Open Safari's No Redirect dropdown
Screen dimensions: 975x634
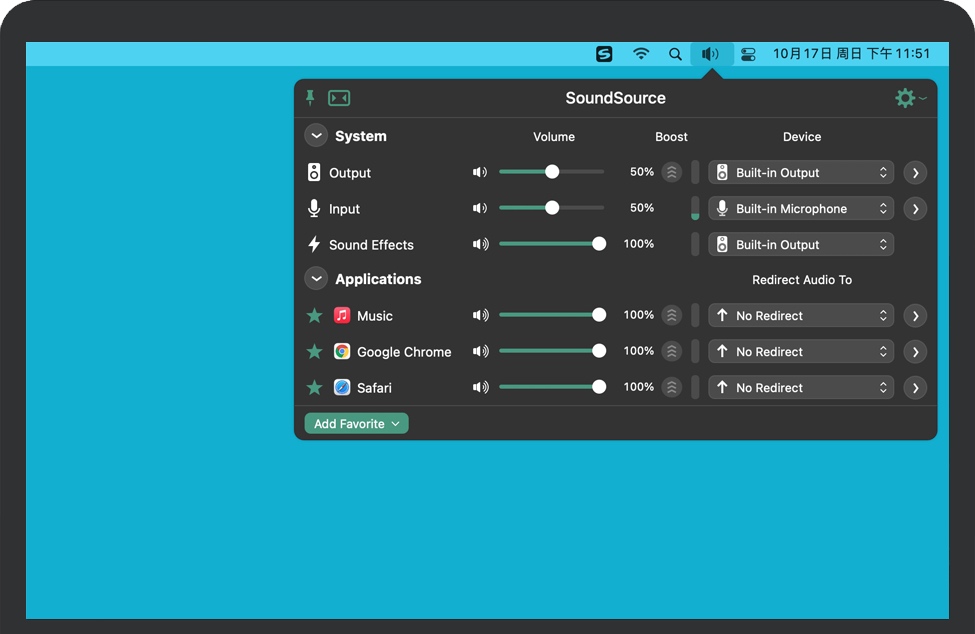pos(801,387)
